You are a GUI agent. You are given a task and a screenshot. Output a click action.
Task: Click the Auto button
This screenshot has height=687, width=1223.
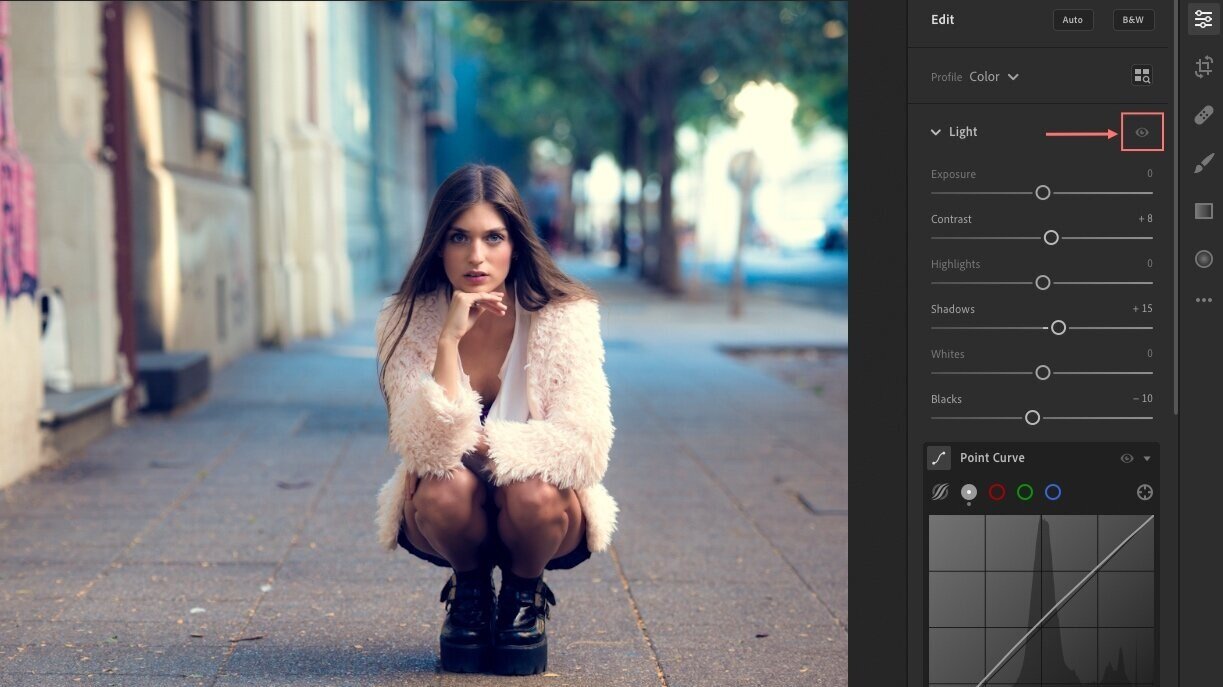1073,20
